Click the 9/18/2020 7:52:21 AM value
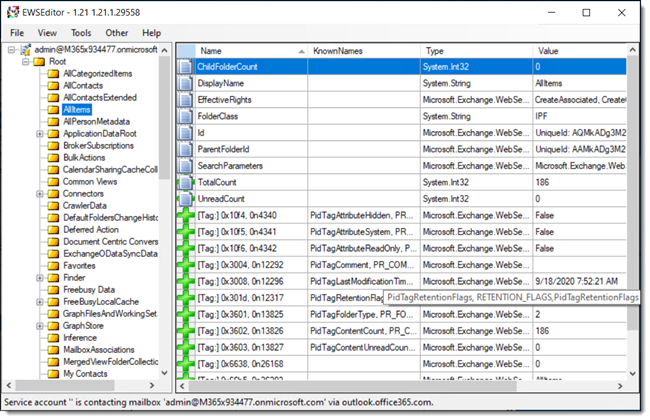 point(577,282)
